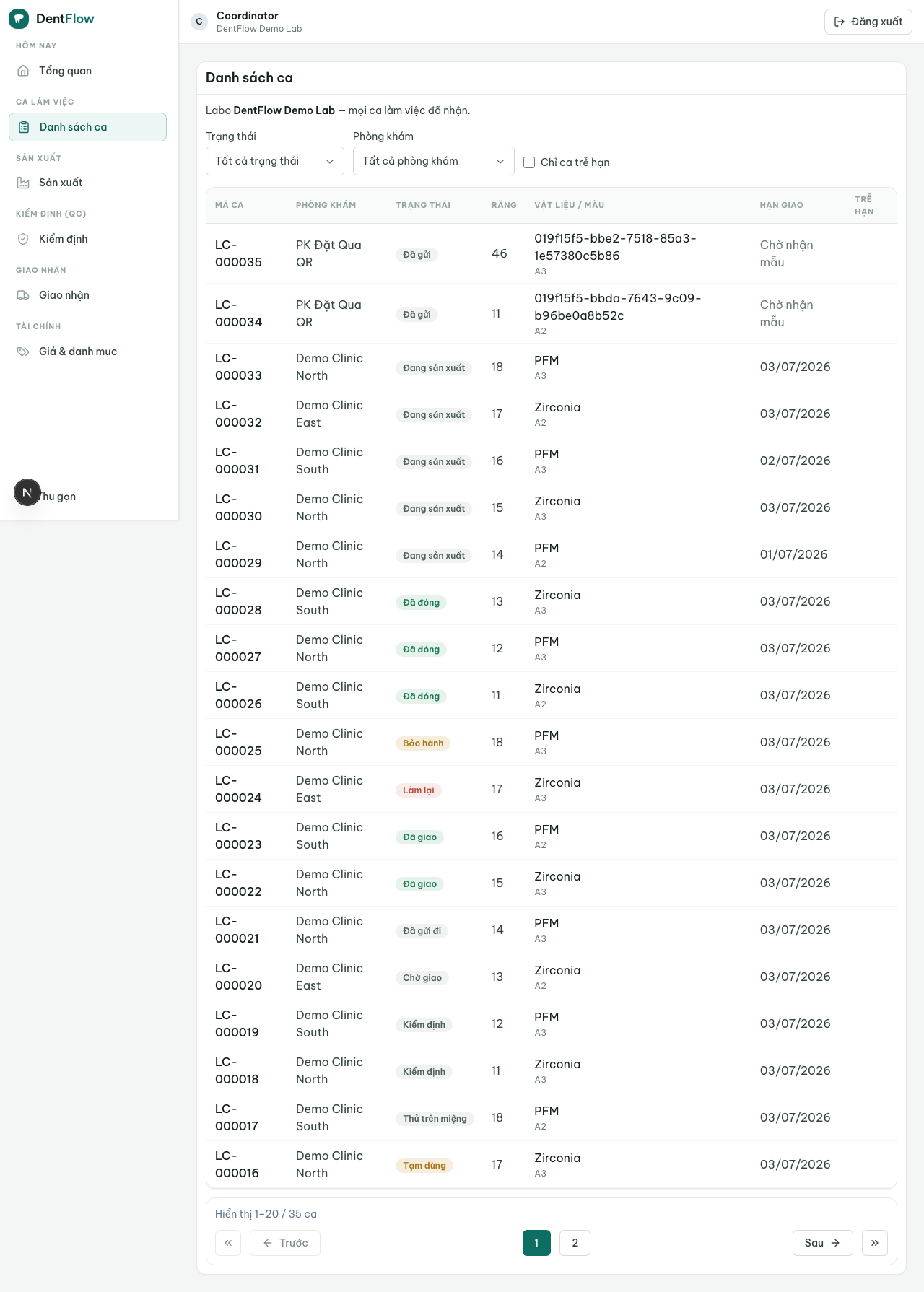Image resolution: width=924 pixels, height=1292 pixels.
Task: Click Kiểm định badge on LC-000019
Action: (424, 1025)
